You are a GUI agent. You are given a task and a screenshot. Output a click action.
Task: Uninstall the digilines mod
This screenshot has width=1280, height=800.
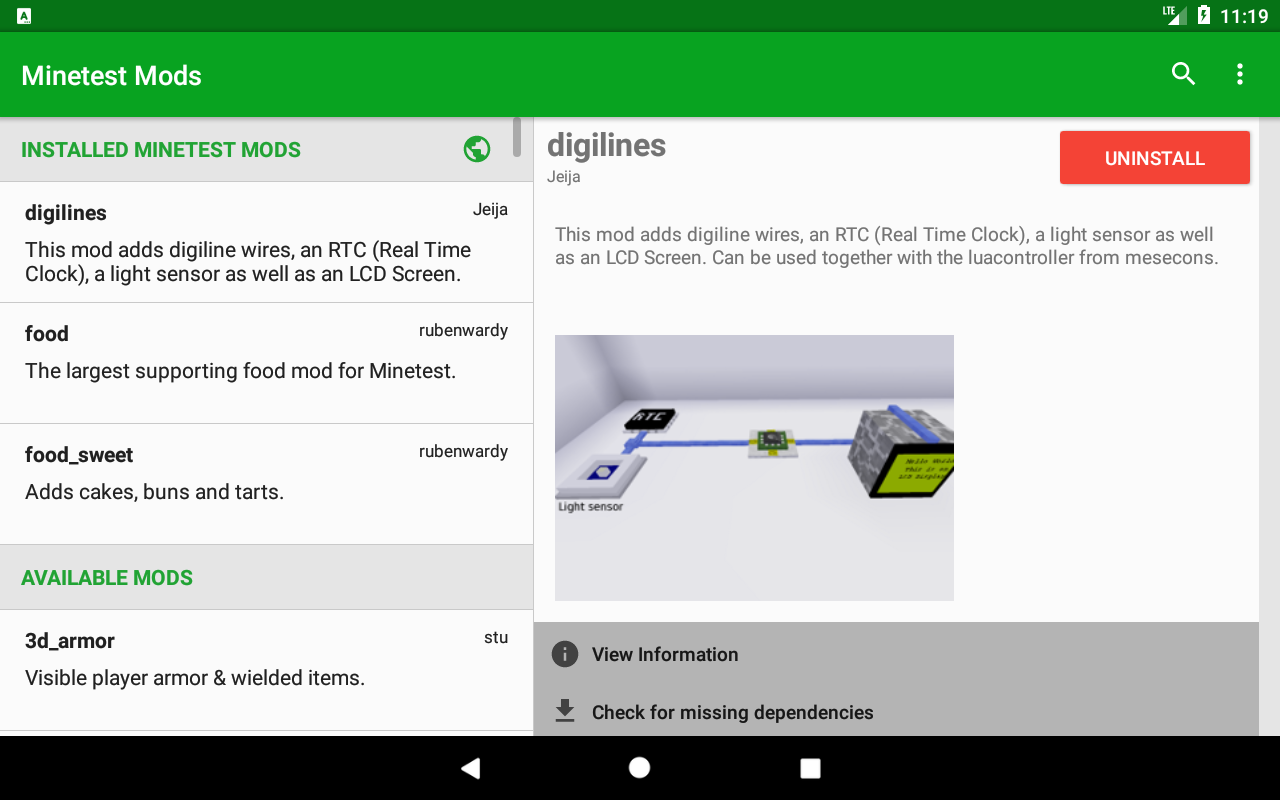[1155, 158]
